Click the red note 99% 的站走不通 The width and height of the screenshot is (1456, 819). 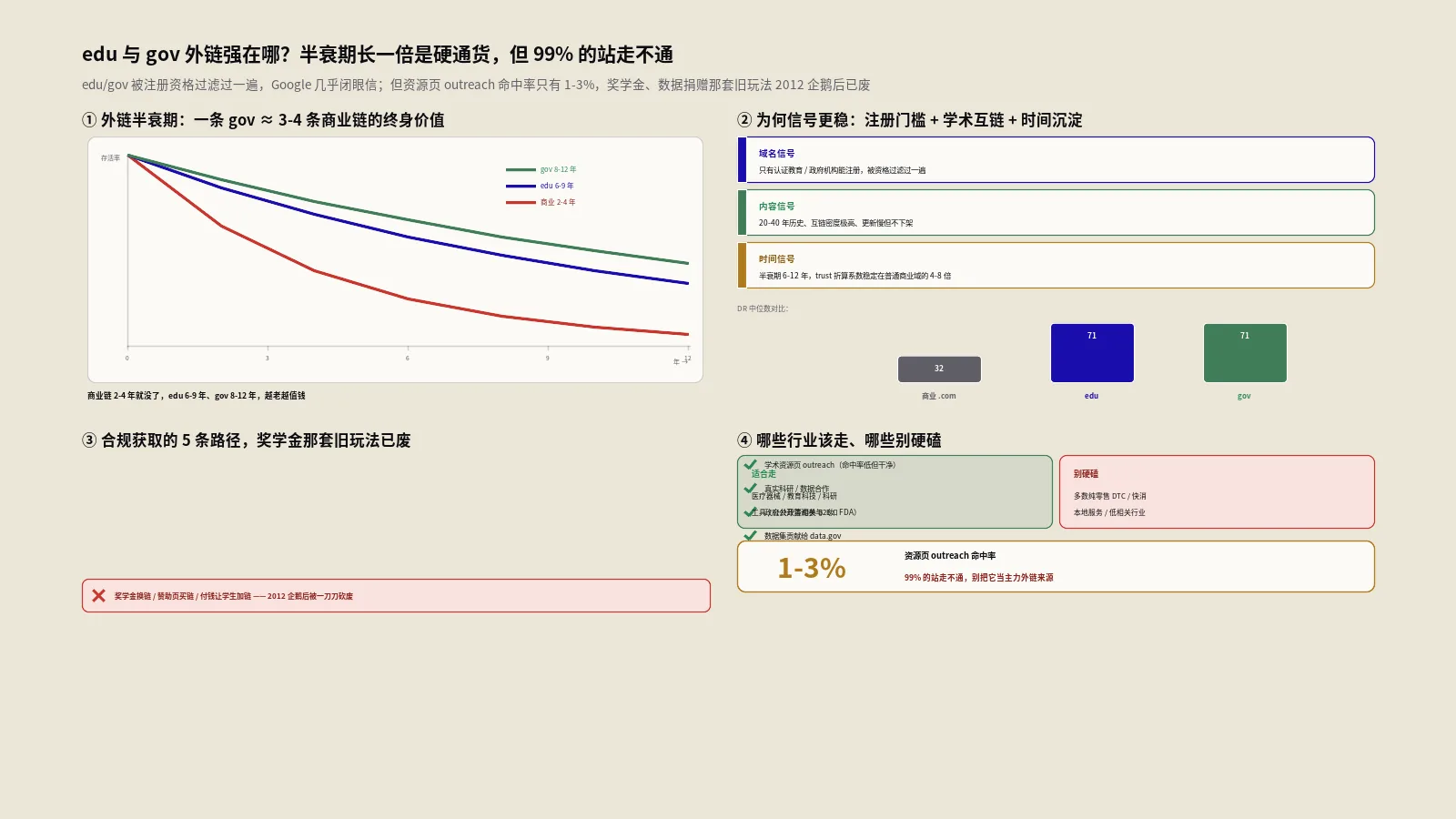(x=979, y=578)
